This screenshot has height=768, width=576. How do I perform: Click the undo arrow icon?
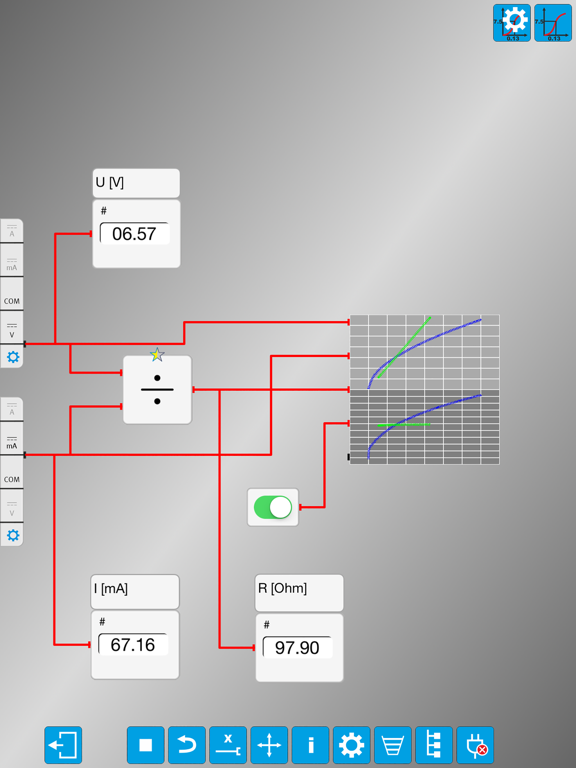click(187, 745)
